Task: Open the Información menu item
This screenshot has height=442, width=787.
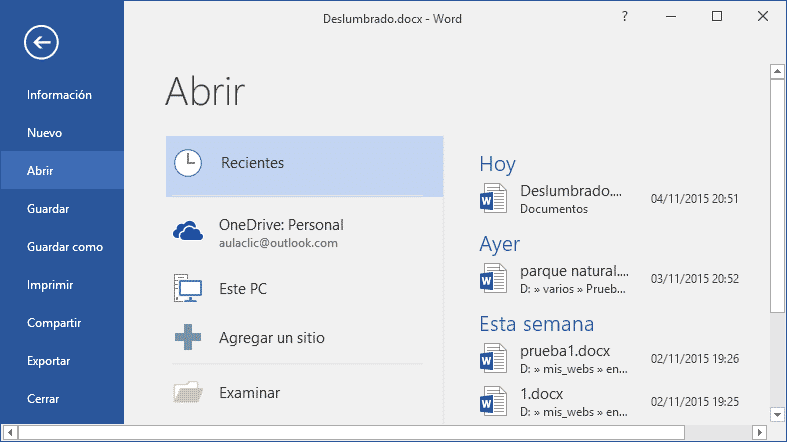Action: coord(60,95)
